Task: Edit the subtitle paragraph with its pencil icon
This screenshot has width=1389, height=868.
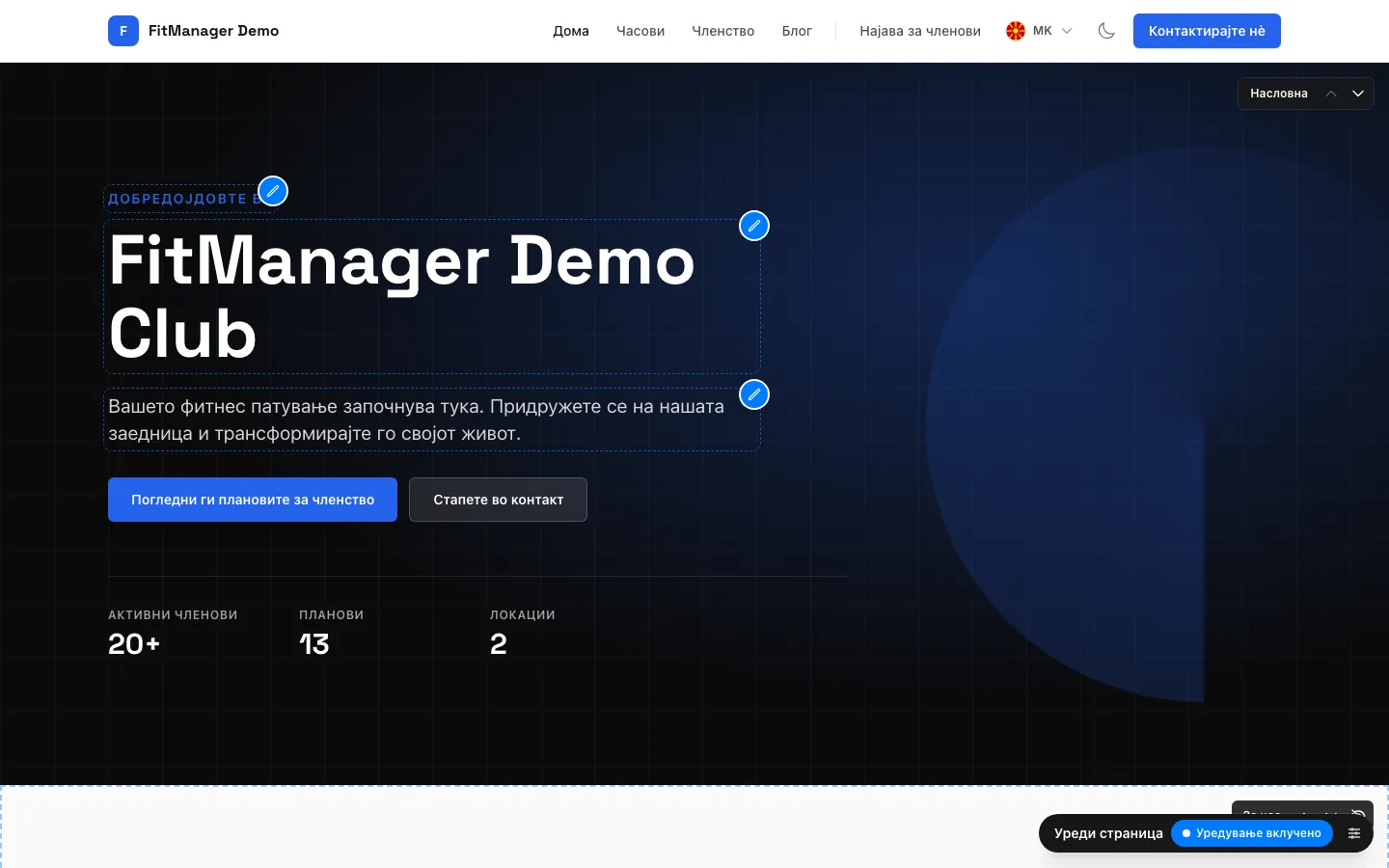Action: [x=754, y=394]
